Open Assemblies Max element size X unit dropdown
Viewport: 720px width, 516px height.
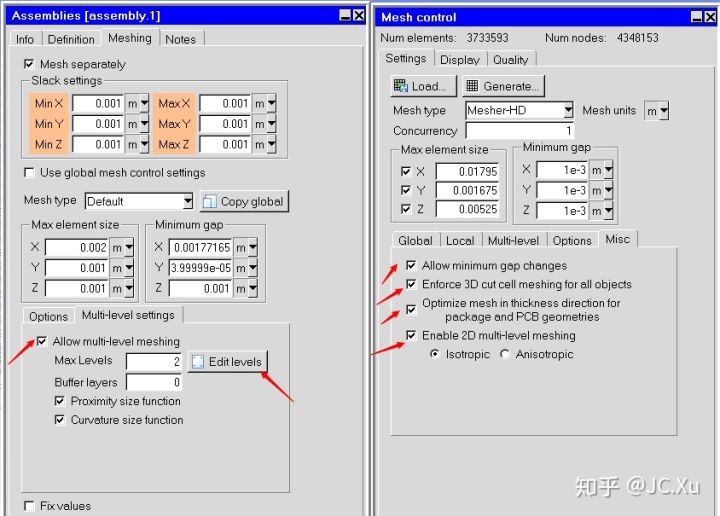(x=129, y=247)
